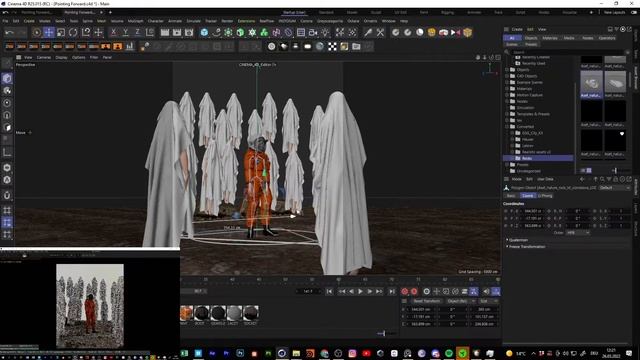Toggle keyframe circle for P.X coordinate
Screen dimensions: 640x360
(506, 211)
